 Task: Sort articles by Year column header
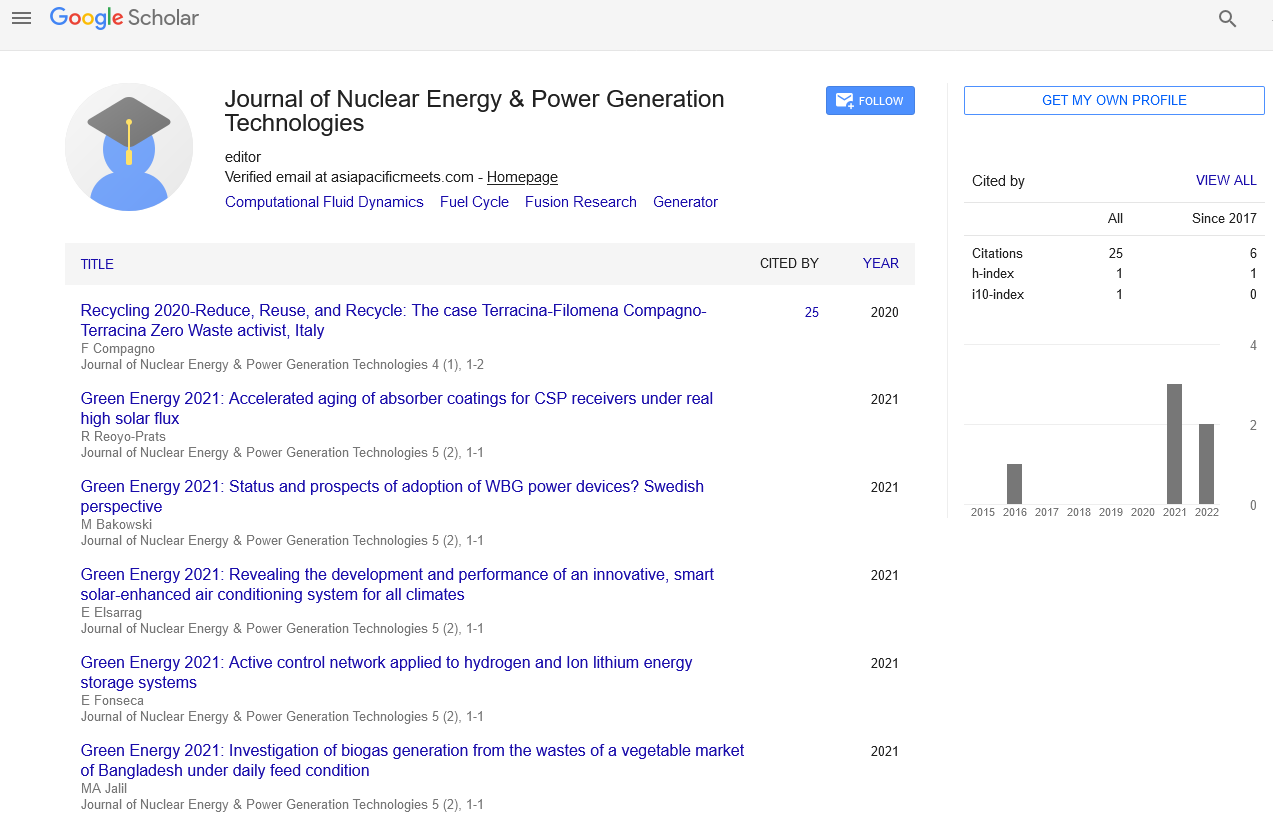[x=880, y=264]
